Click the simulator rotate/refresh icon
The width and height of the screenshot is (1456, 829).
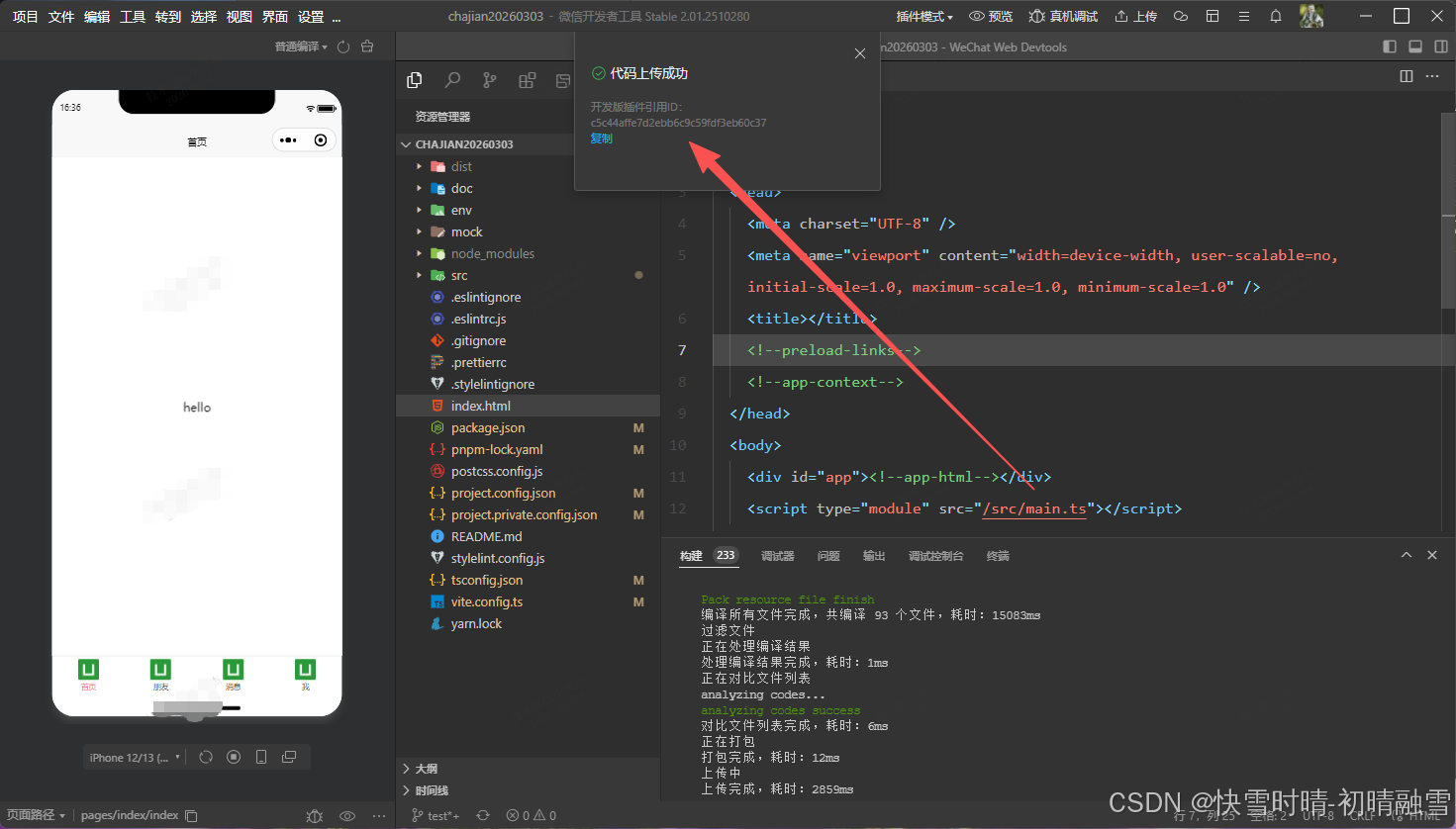206,757
